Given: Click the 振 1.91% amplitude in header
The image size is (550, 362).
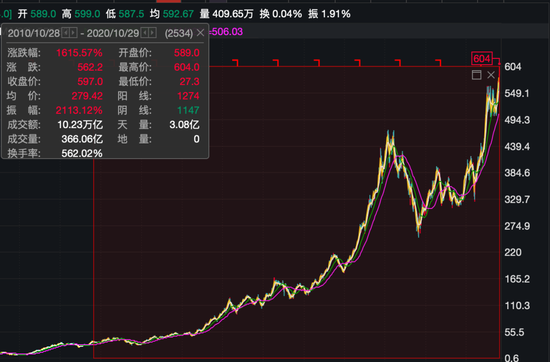Looking at the screenshot, I should [329, 14].
